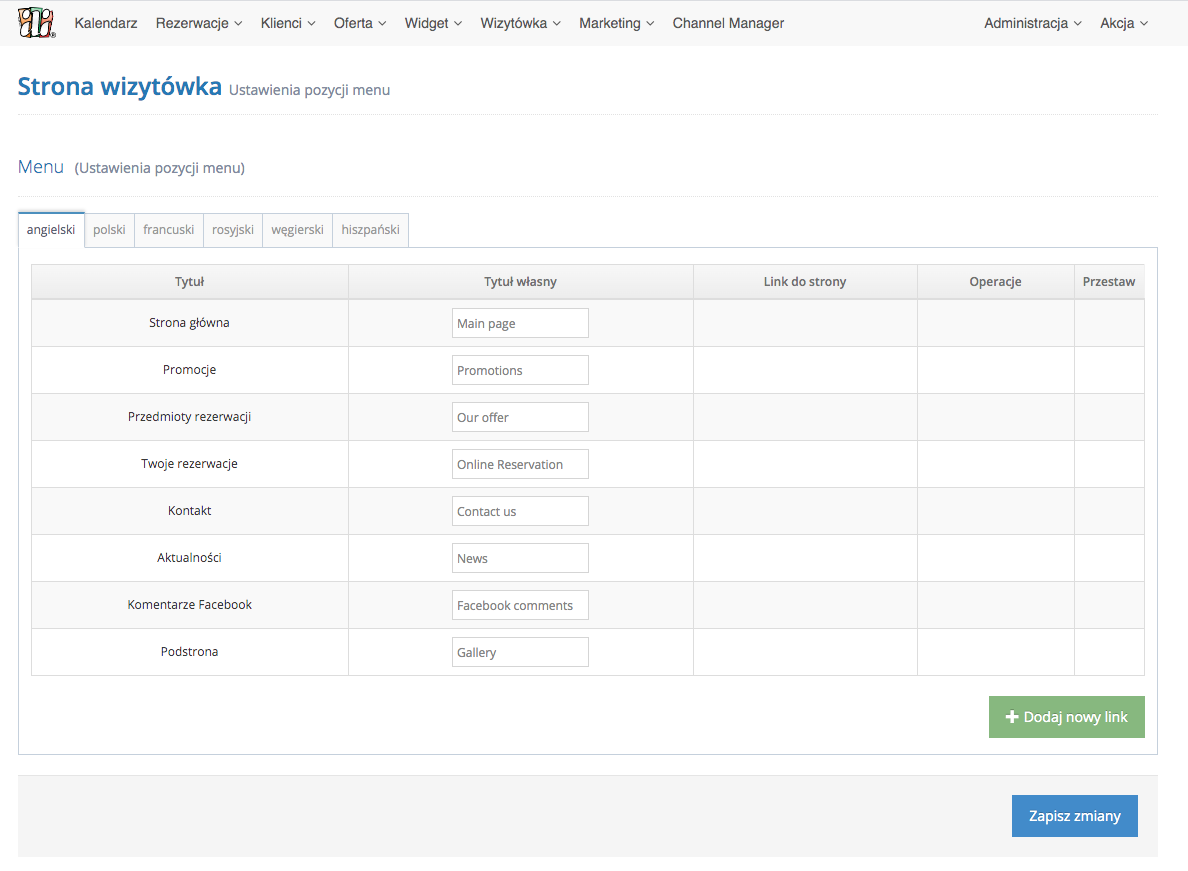The height and width of the screenshot is (871, 1188).
Task: Click the Dodaj nowy link button
Action: pyautogui.click(x=1066, y=717)
